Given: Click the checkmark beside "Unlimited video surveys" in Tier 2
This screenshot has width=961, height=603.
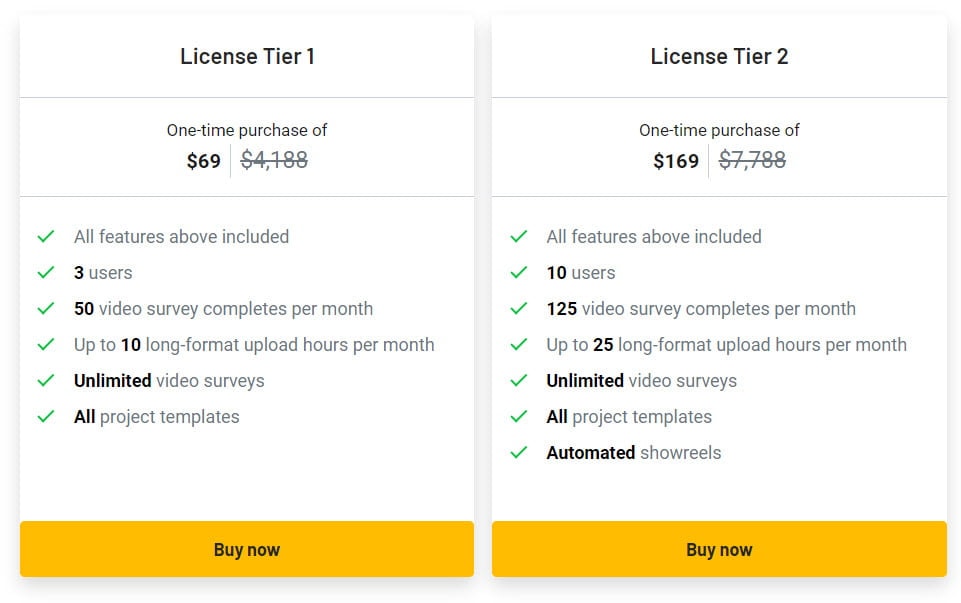Looking at the screenshot, I should tap(519, 381).
